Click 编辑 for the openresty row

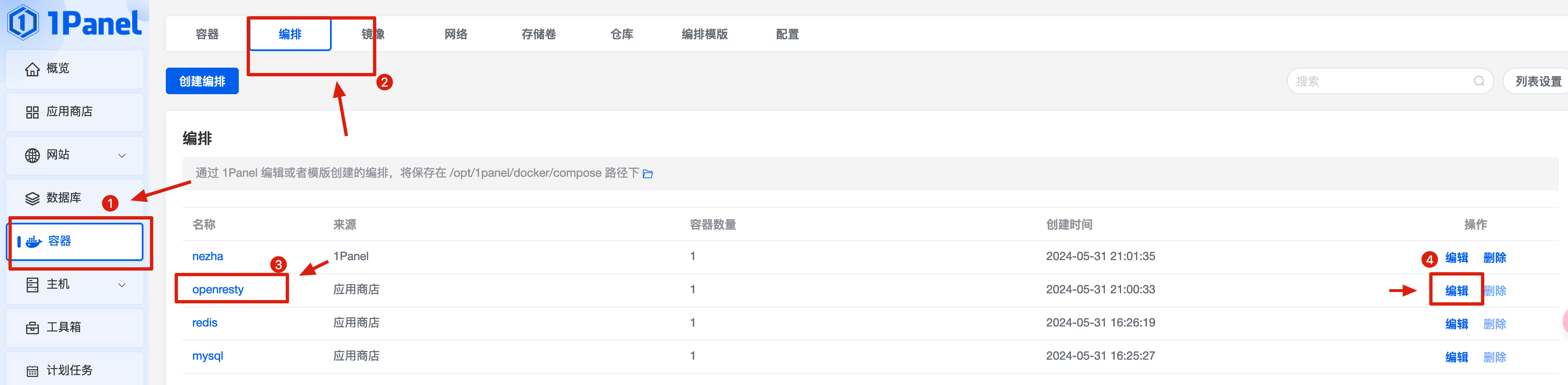[x=1456, y=291]
